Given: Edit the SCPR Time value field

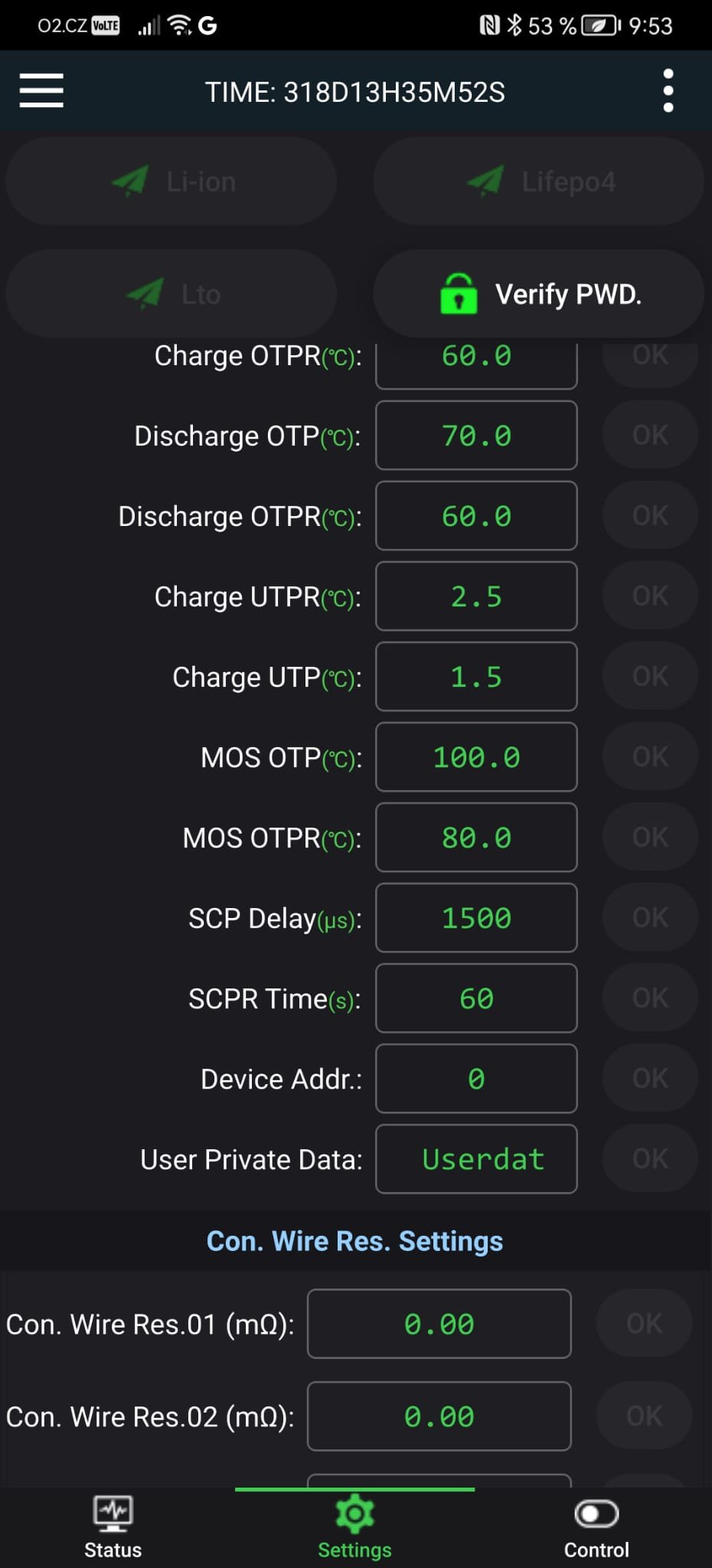Looking at the screenshot, I should [x=476, y=998].
